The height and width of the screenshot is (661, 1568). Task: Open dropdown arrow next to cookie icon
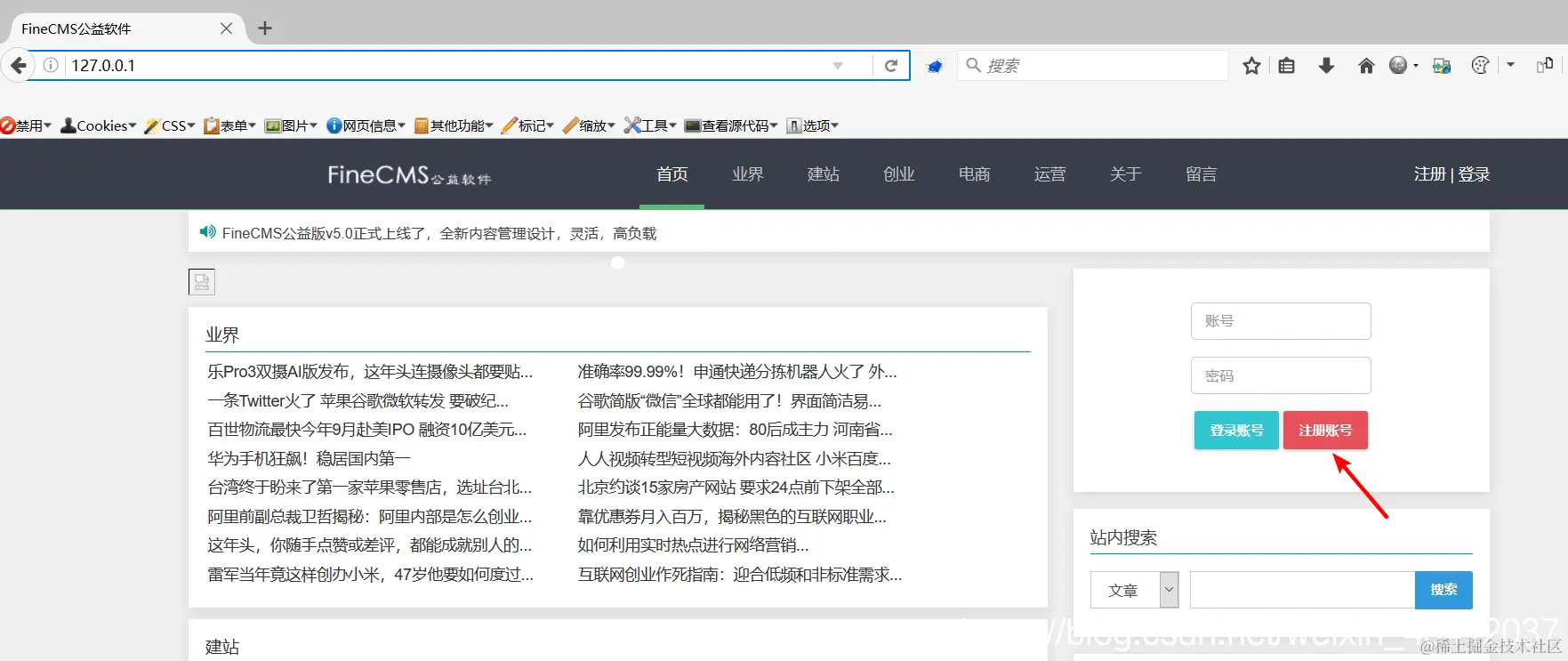tap(1510, 65)
